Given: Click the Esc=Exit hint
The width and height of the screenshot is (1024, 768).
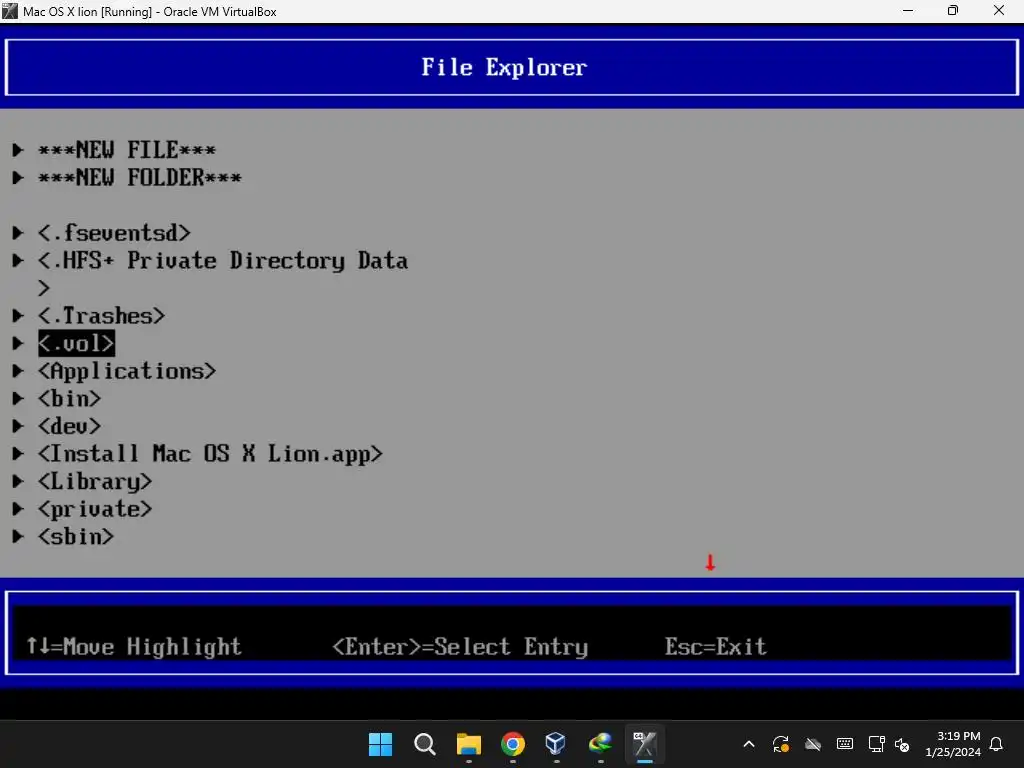Looking at the screenshot, I should tap(716, 647).
